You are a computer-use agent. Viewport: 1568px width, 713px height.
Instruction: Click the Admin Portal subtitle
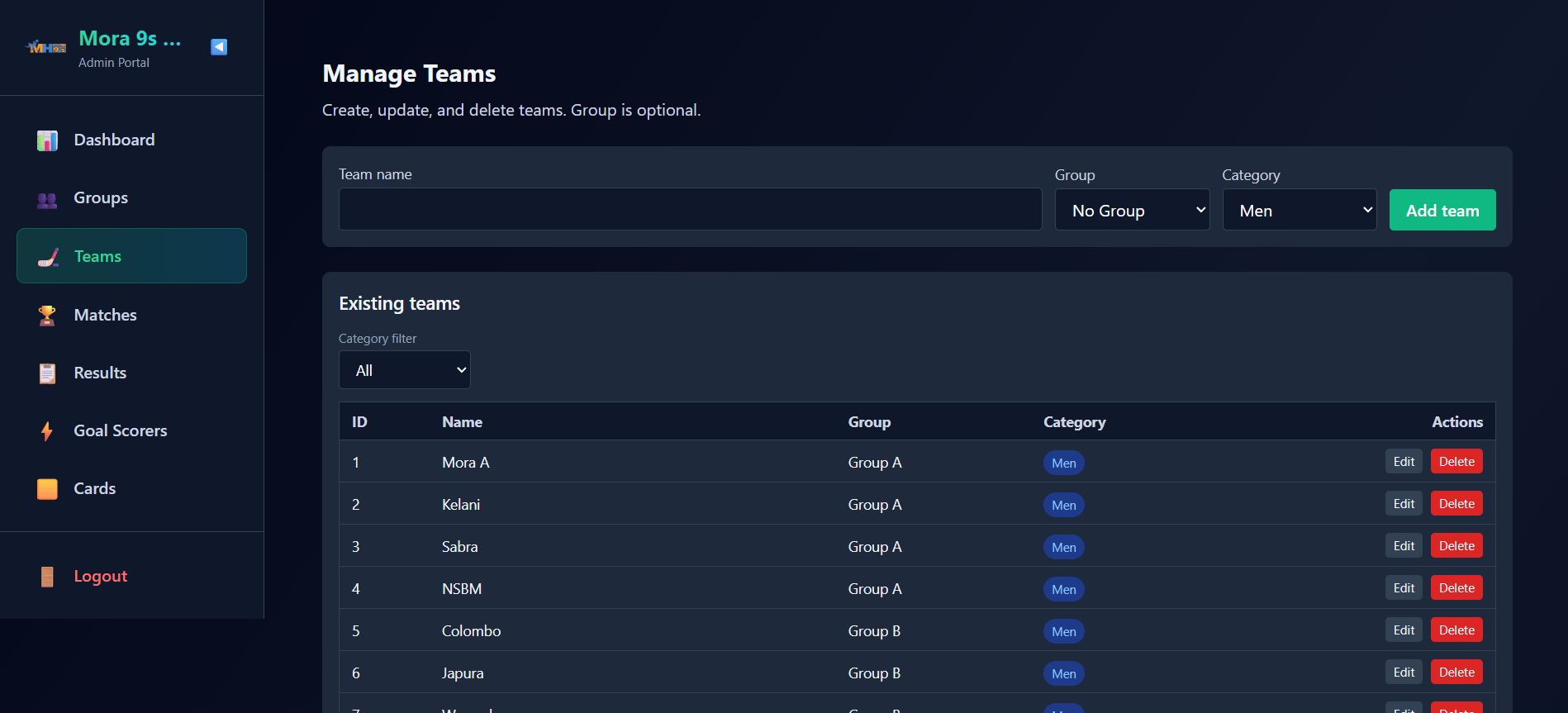coord(114,63)
